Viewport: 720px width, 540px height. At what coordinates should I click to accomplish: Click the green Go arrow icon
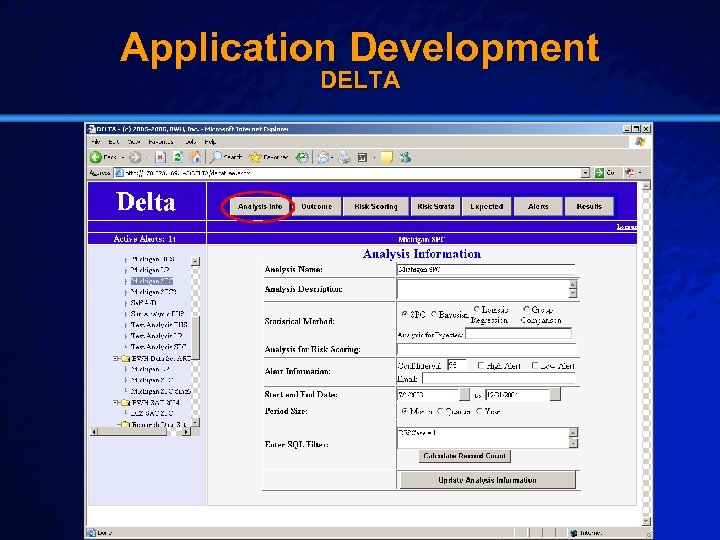(x=599, y=173)
